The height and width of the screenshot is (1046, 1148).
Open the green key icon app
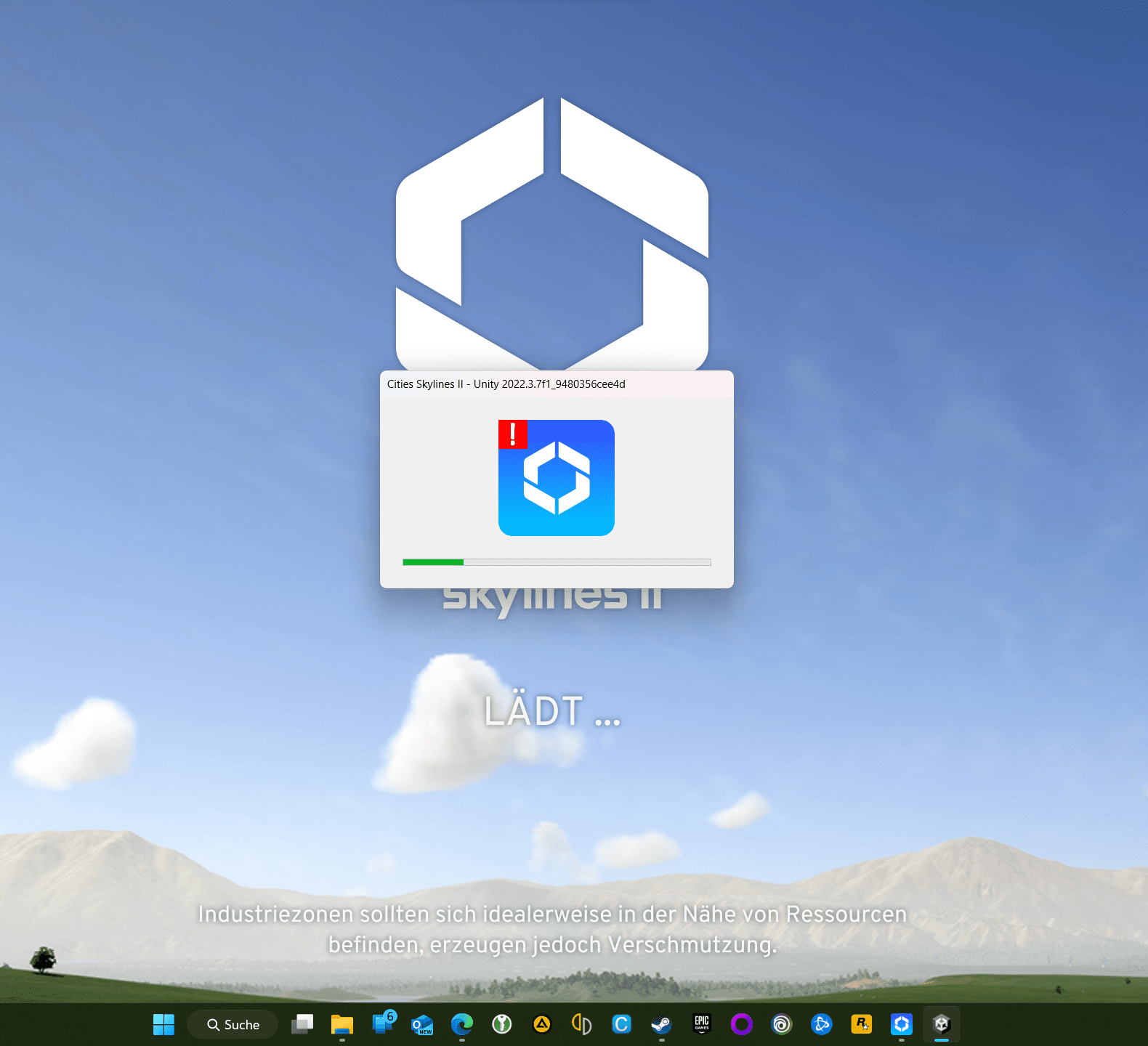point(502,1024)
